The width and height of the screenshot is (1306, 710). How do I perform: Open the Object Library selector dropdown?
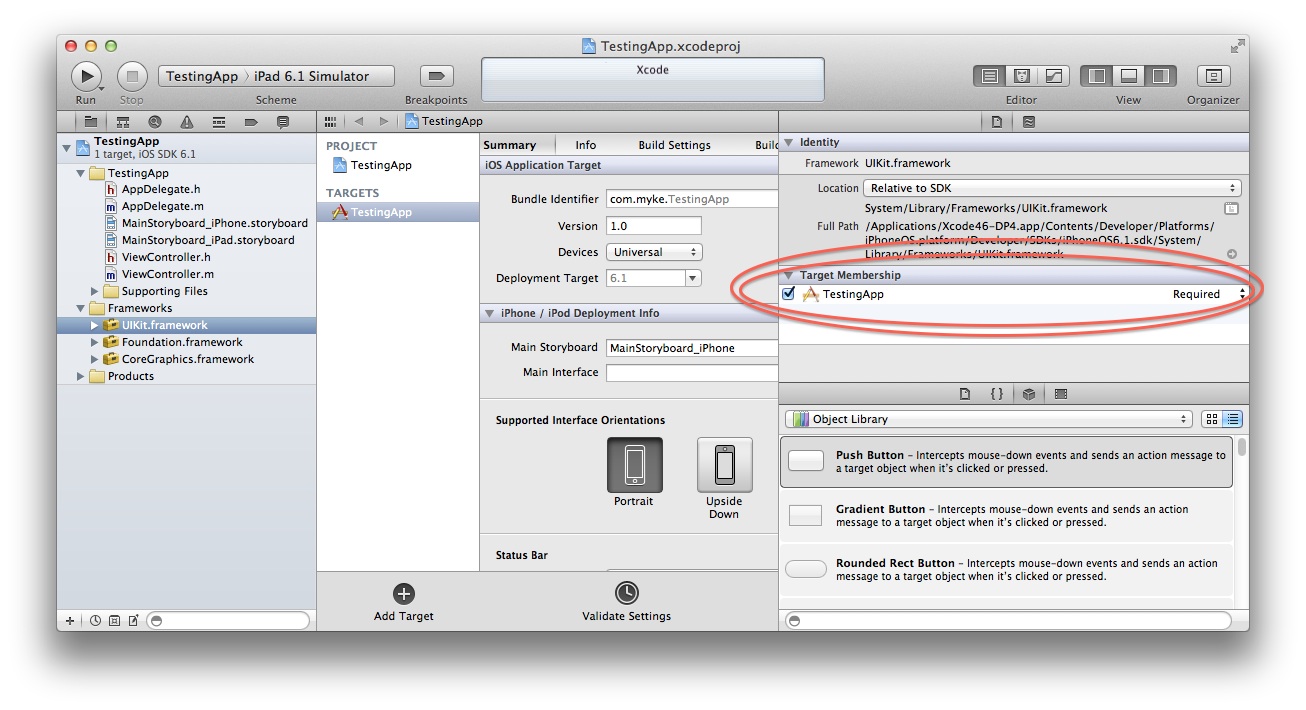pos(989,419)
